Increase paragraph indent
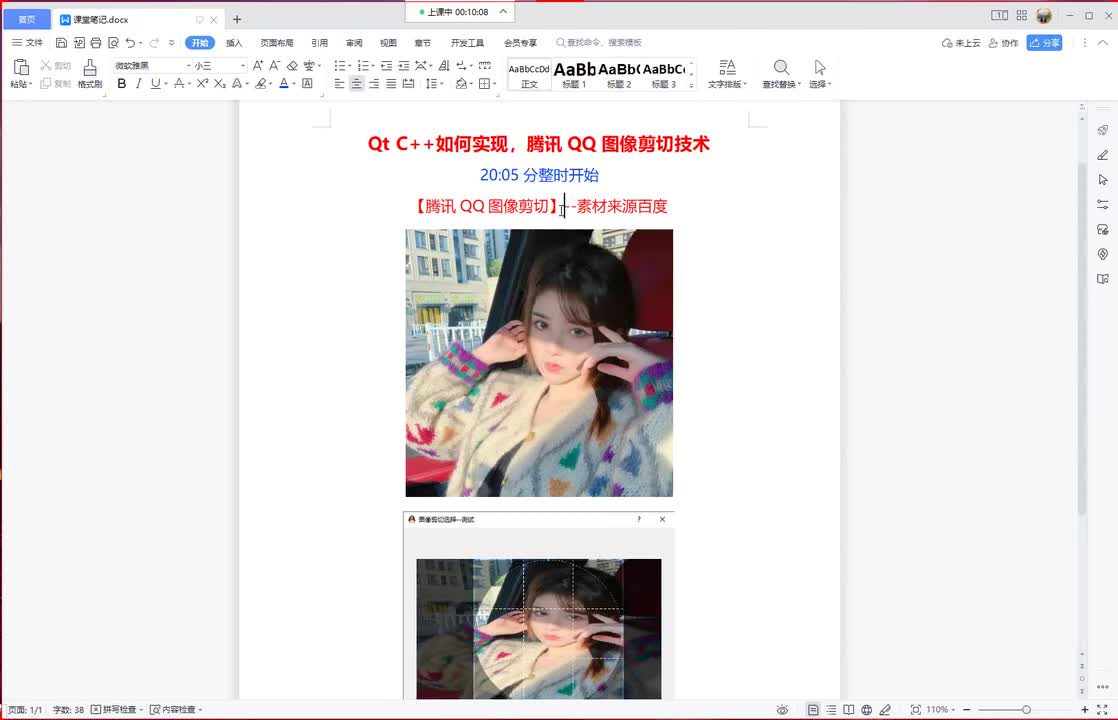The width and height of the screenshot is (1118, 720). pyautogui.click(x=404, y=66)
